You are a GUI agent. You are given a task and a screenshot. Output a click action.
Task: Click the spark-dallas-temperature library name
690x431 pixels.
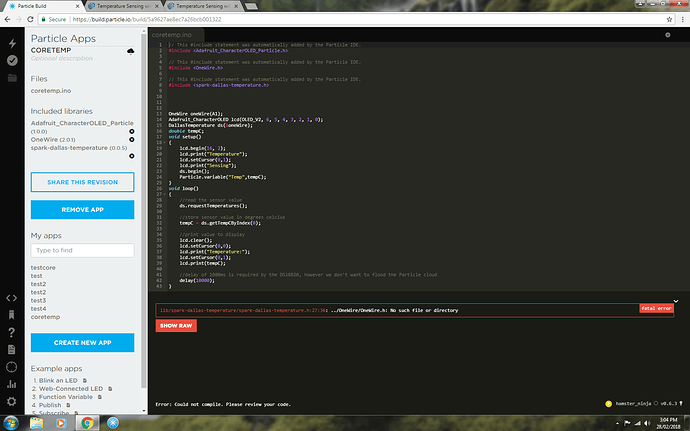coord(69,148)
